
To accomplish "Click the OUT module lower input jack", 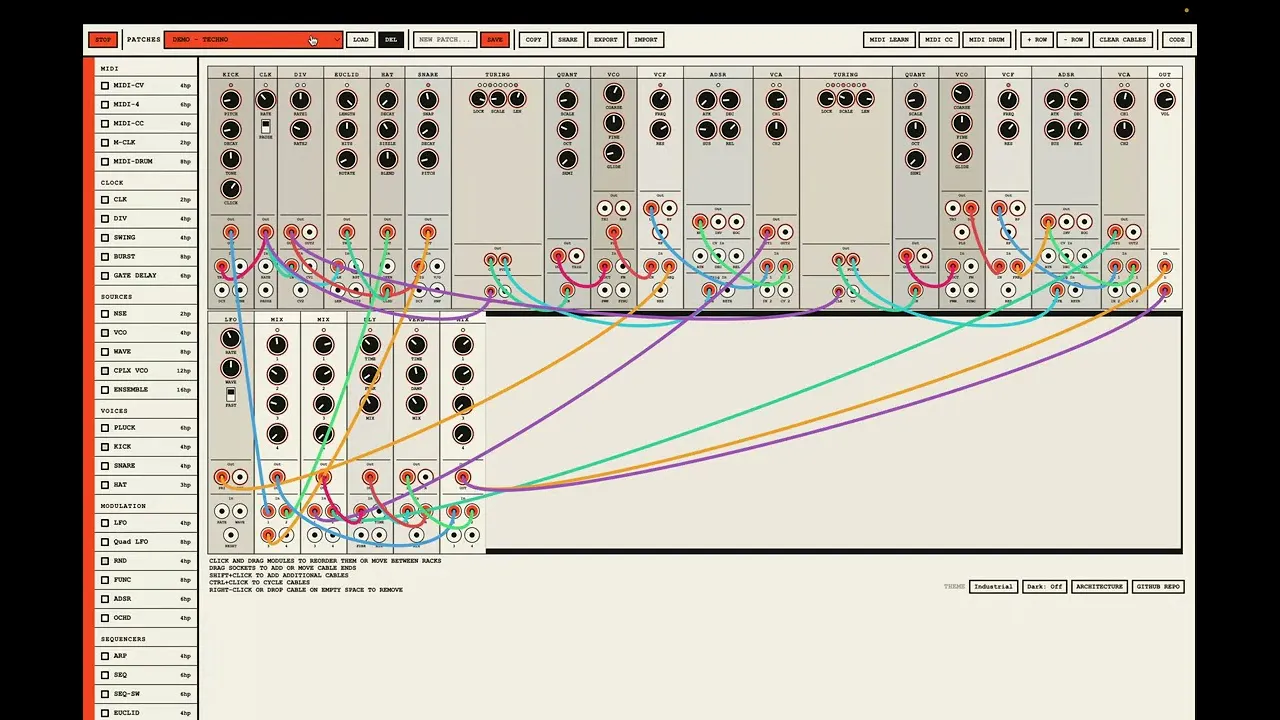I will [x=1164, y=290].
